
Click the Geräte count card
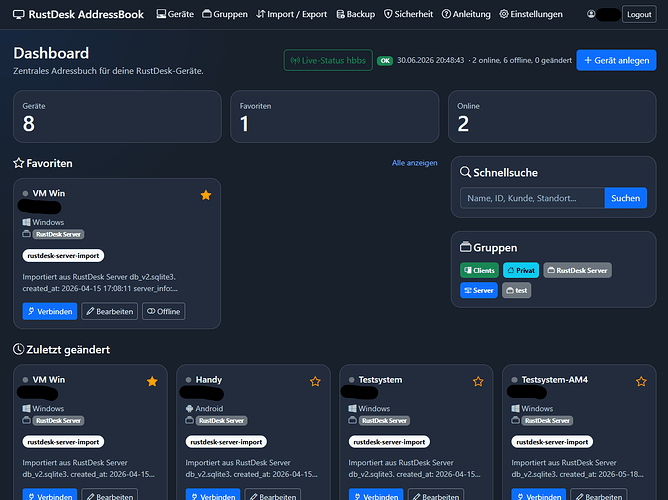117,116
